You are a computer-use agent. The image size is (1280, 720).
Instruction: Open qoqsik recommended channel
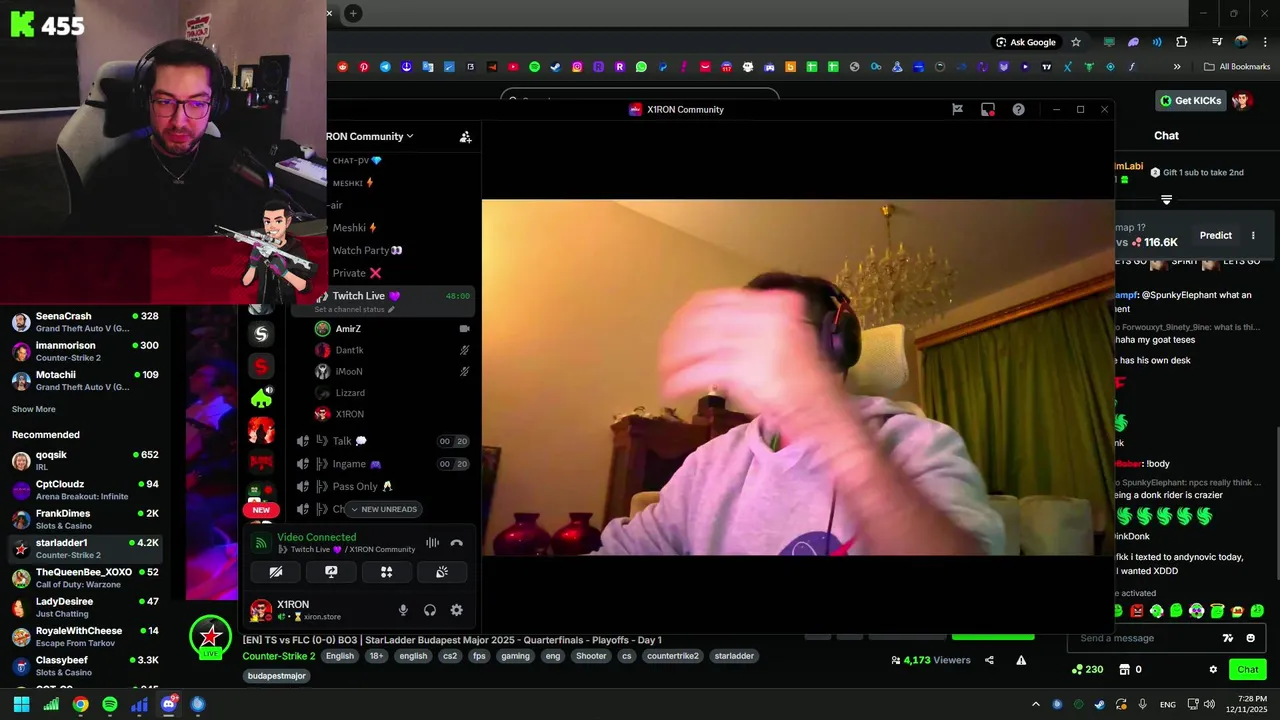(x=86, y=461)
